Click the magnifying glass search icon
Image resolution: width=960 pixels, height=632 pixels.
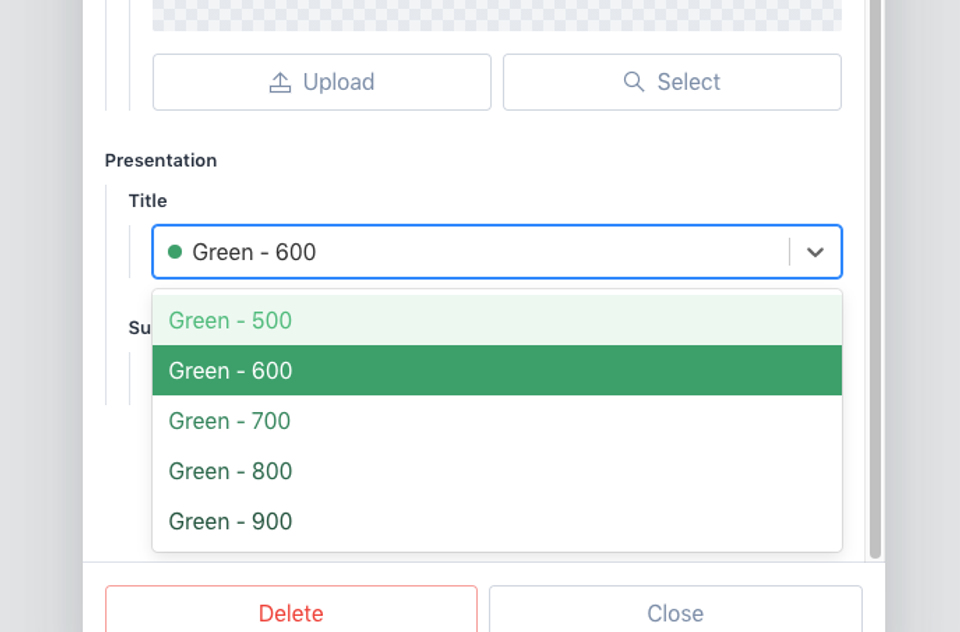point(633,82)
